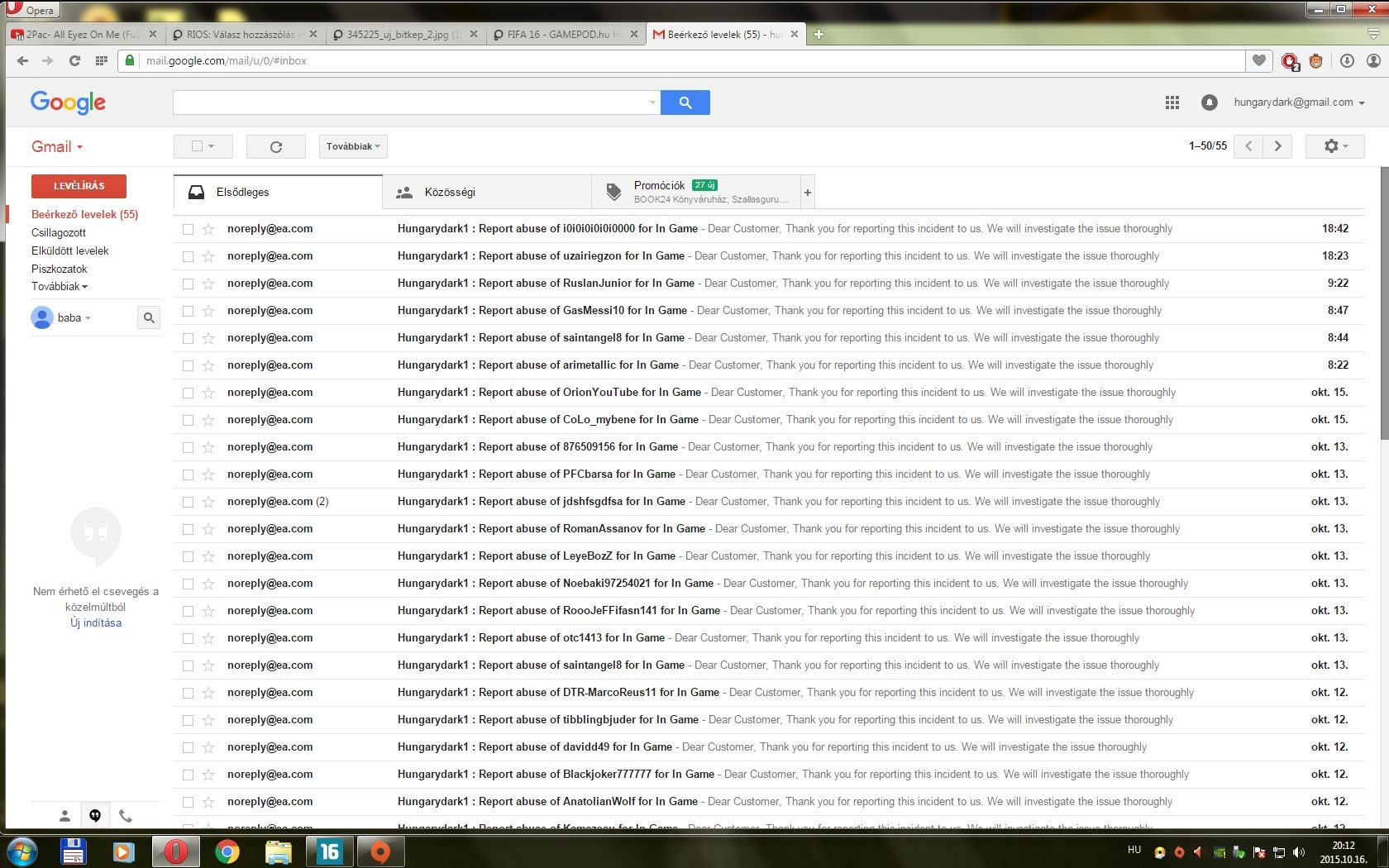Open the baba chat status dropdown

[x=74, y=317]
